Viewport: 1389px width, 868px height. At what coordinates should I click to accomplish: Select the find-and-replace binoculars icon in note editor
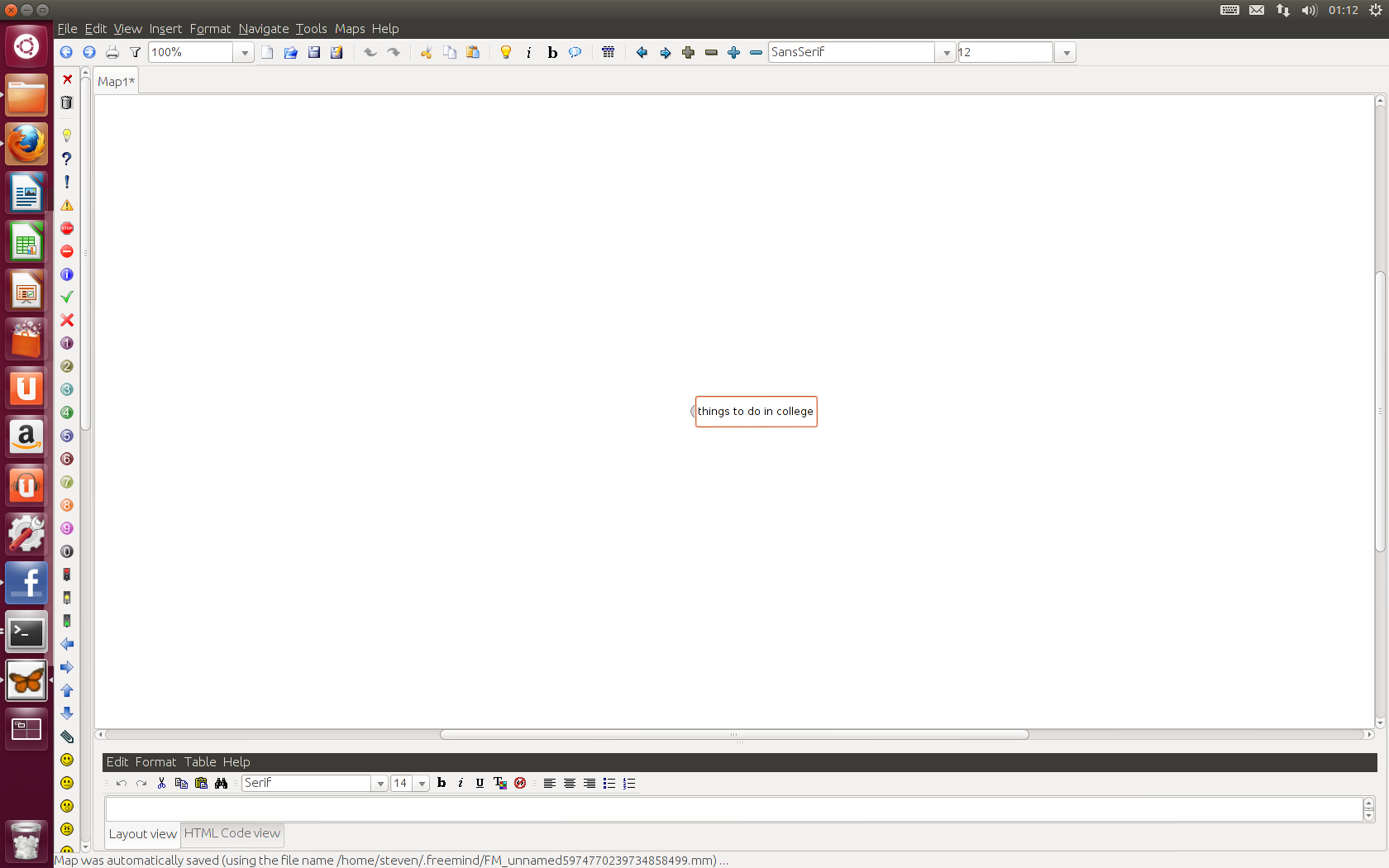pyautogui.click(x=221, y=783)
